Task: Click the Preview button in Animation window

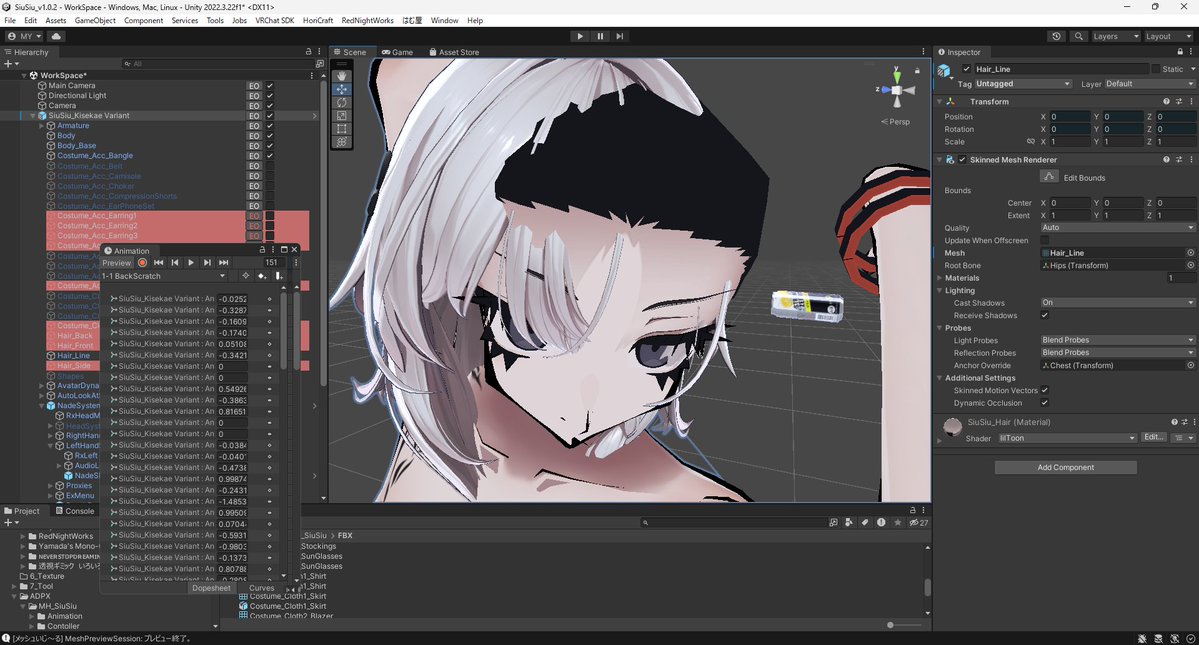Action: click(117, 262)
